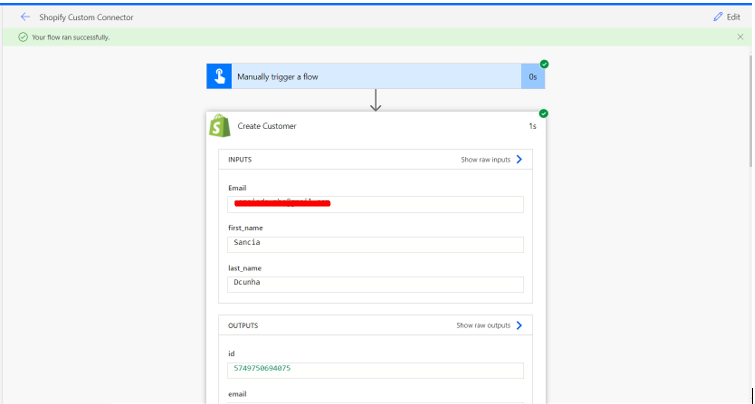
Task: Open the Manually trigger a flow step
Action: click(376, 77)
